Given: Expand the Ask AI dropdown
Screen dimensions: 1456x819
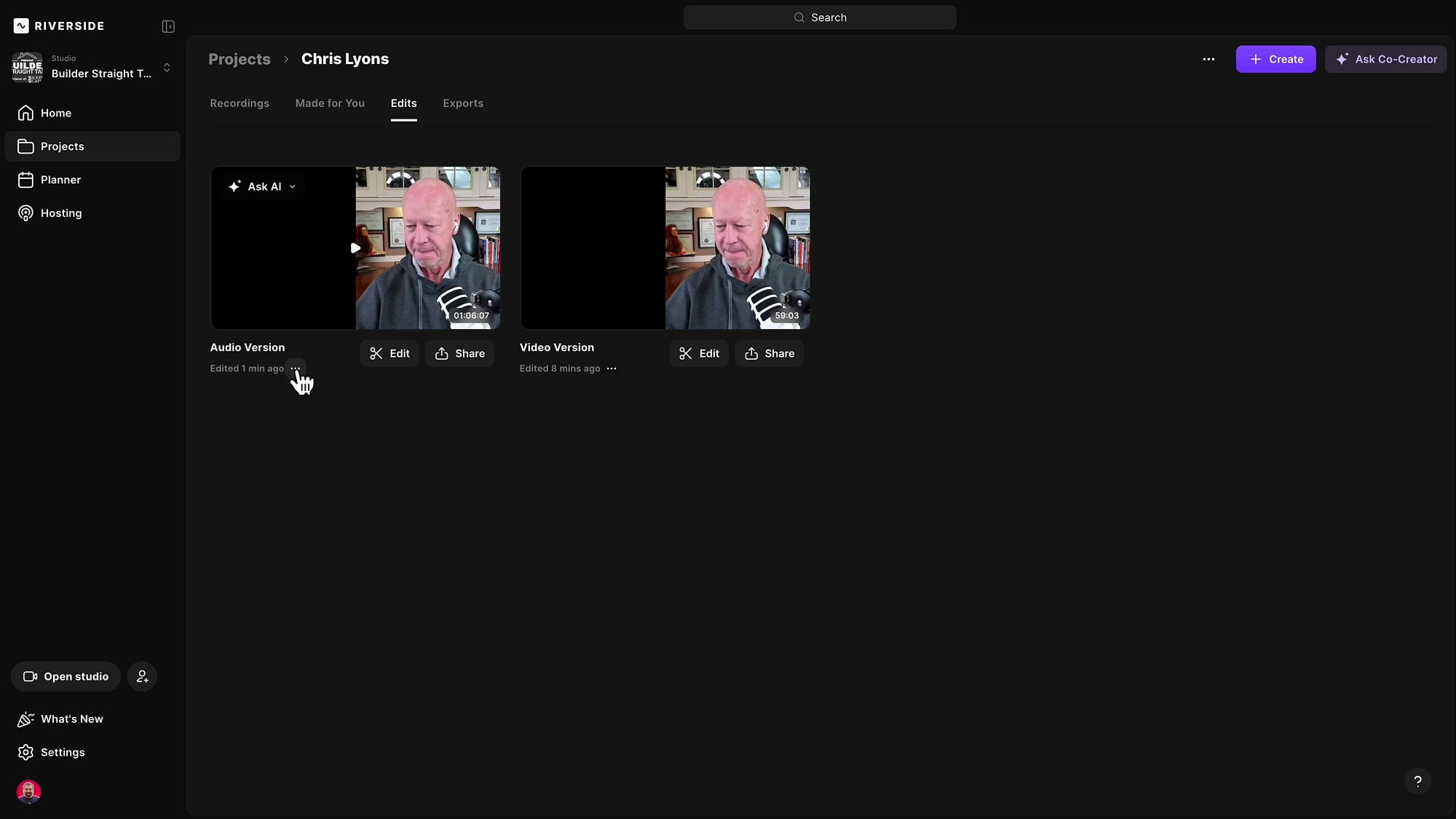Looking at the screenshot, I should point(293,186).
